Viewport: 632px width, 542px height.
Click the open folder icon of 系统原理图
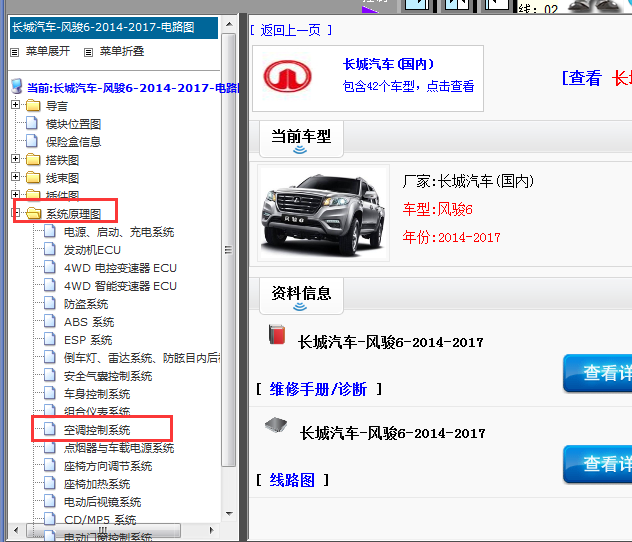click(x=33, y=213)
